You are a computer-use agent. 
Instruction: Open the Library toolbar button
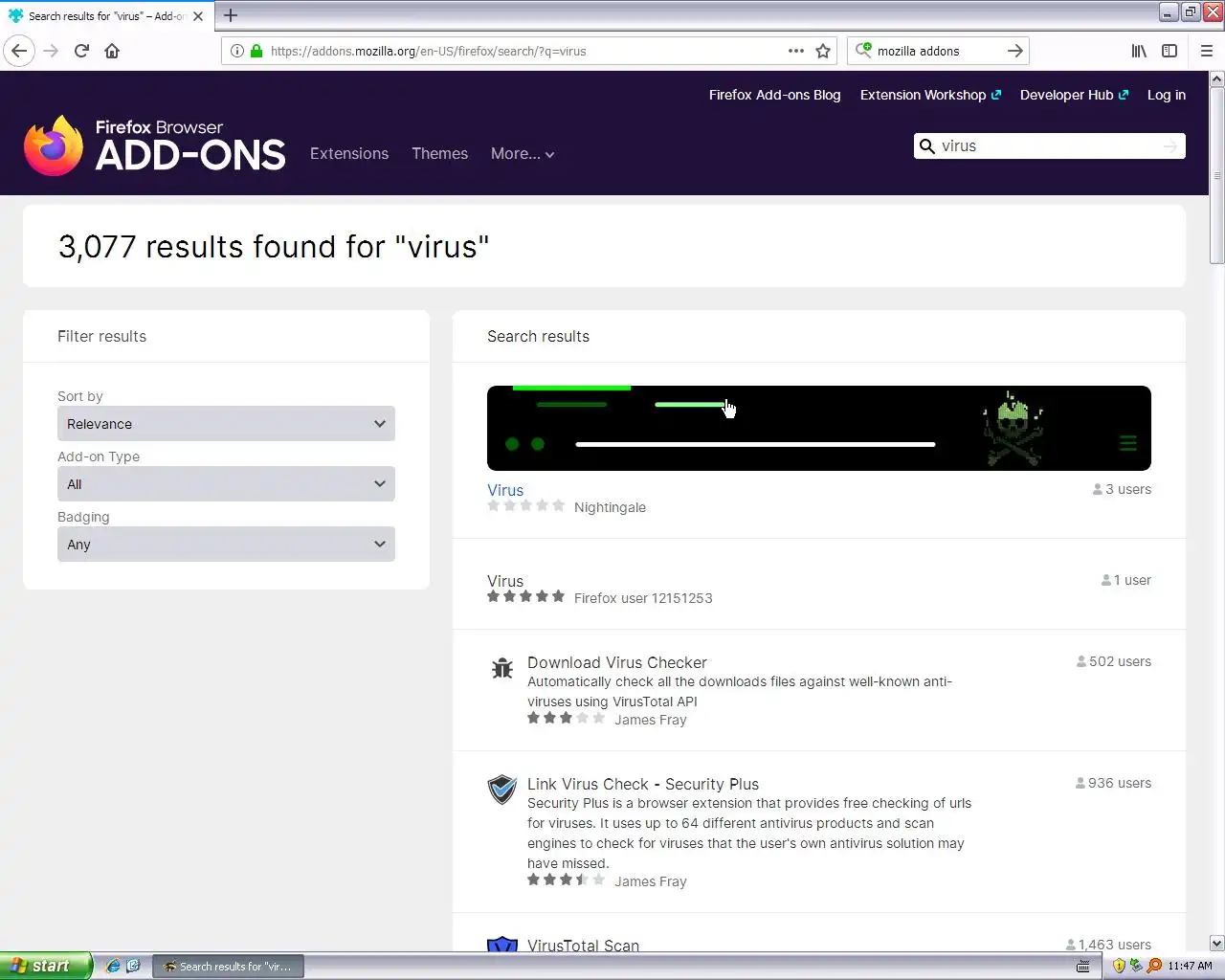point(1139,51)
